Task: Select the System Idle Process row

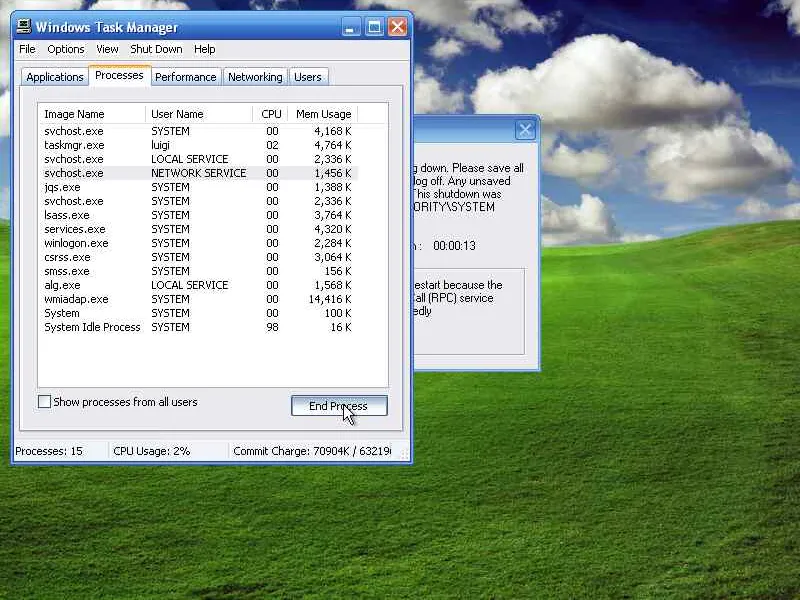Action: click(x=198, y=327)
